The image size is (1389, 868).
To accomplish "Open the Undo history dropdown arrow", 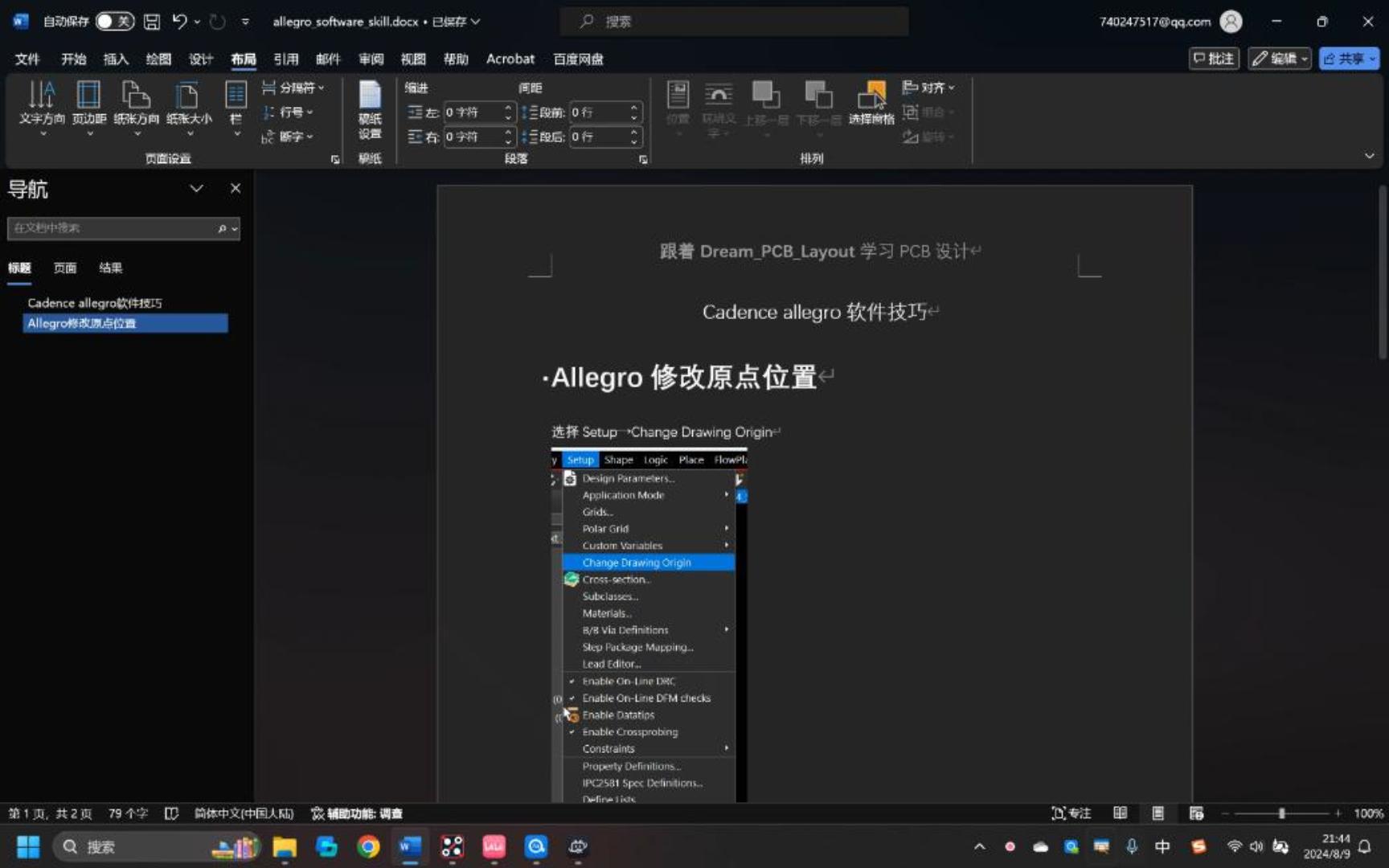I will [197, 22].
